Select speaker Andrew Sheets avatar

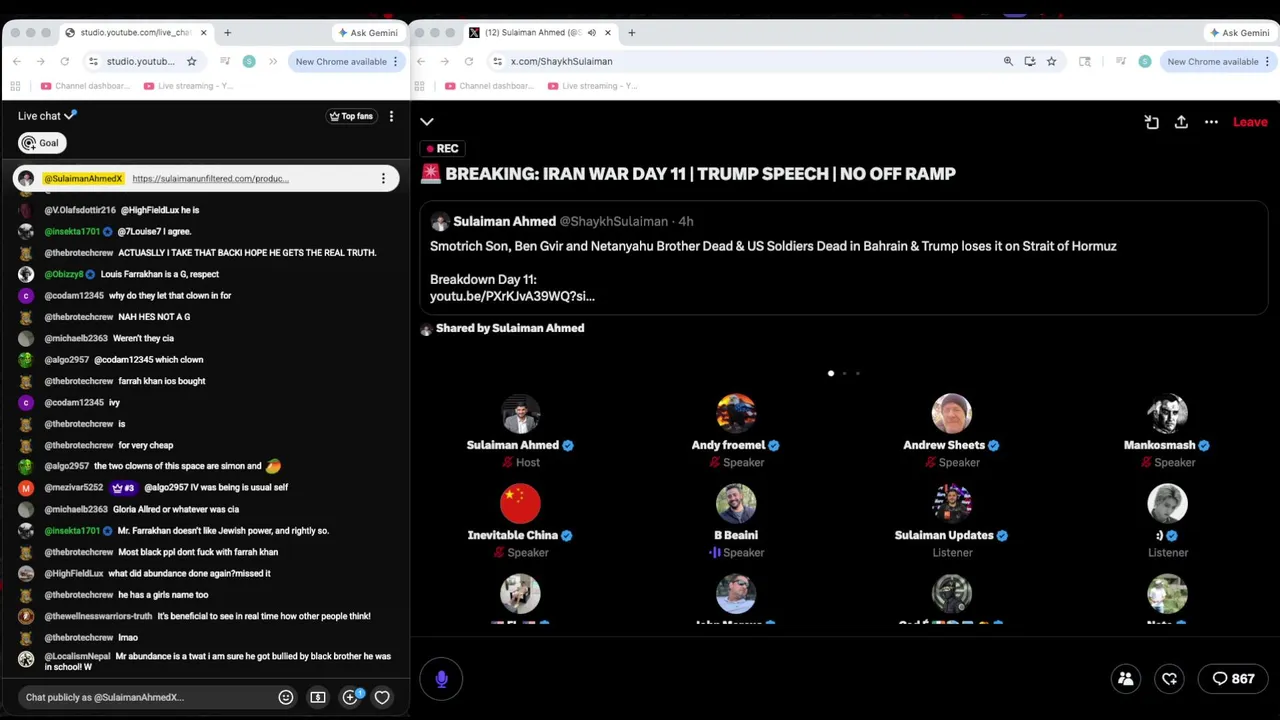[x=952, y=414]
